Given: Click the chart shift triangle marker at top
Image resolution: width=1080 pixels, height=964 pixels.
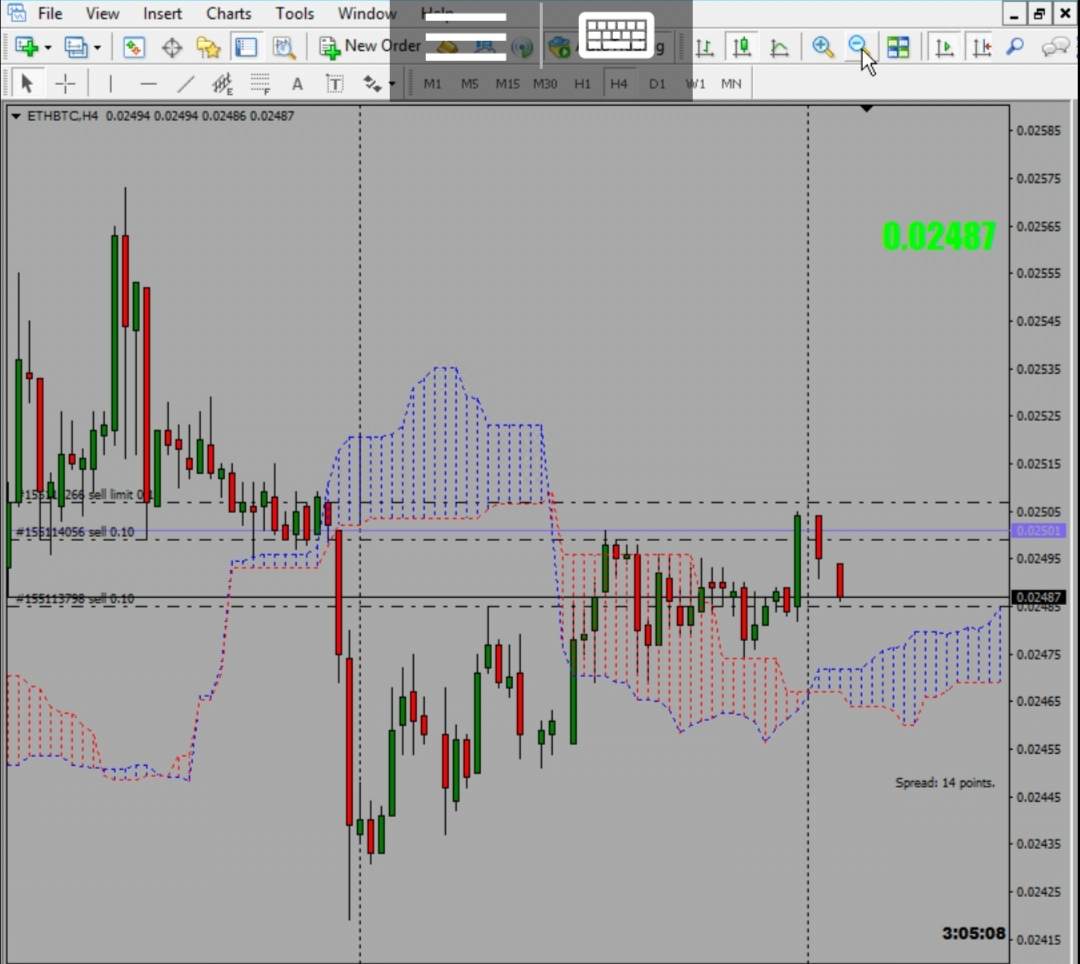Looking at the screenshot, I should click(x=866, y=108).
